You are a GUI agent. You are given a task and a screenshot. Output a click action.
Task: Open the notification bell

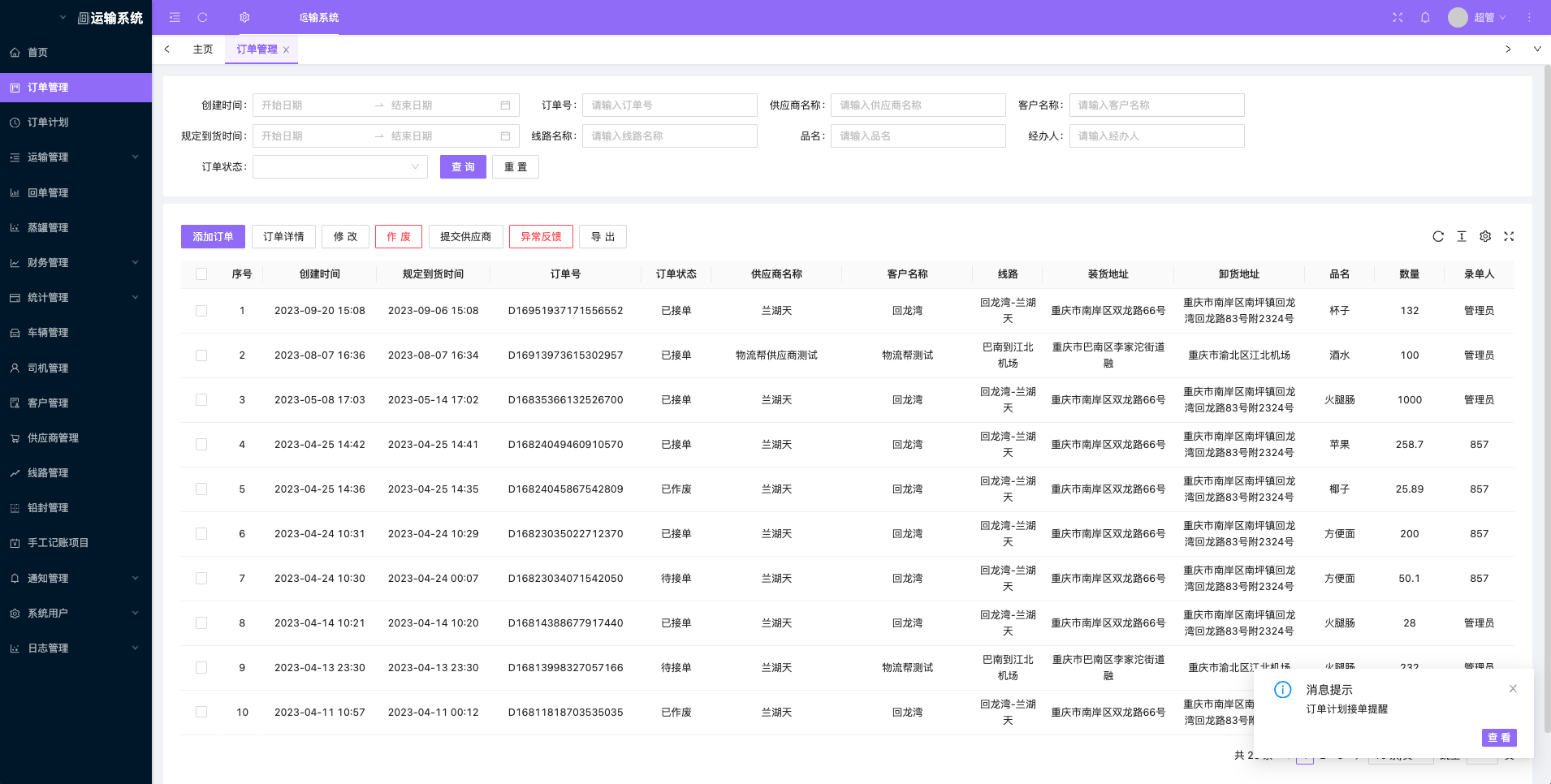[x=1425, y=17]
